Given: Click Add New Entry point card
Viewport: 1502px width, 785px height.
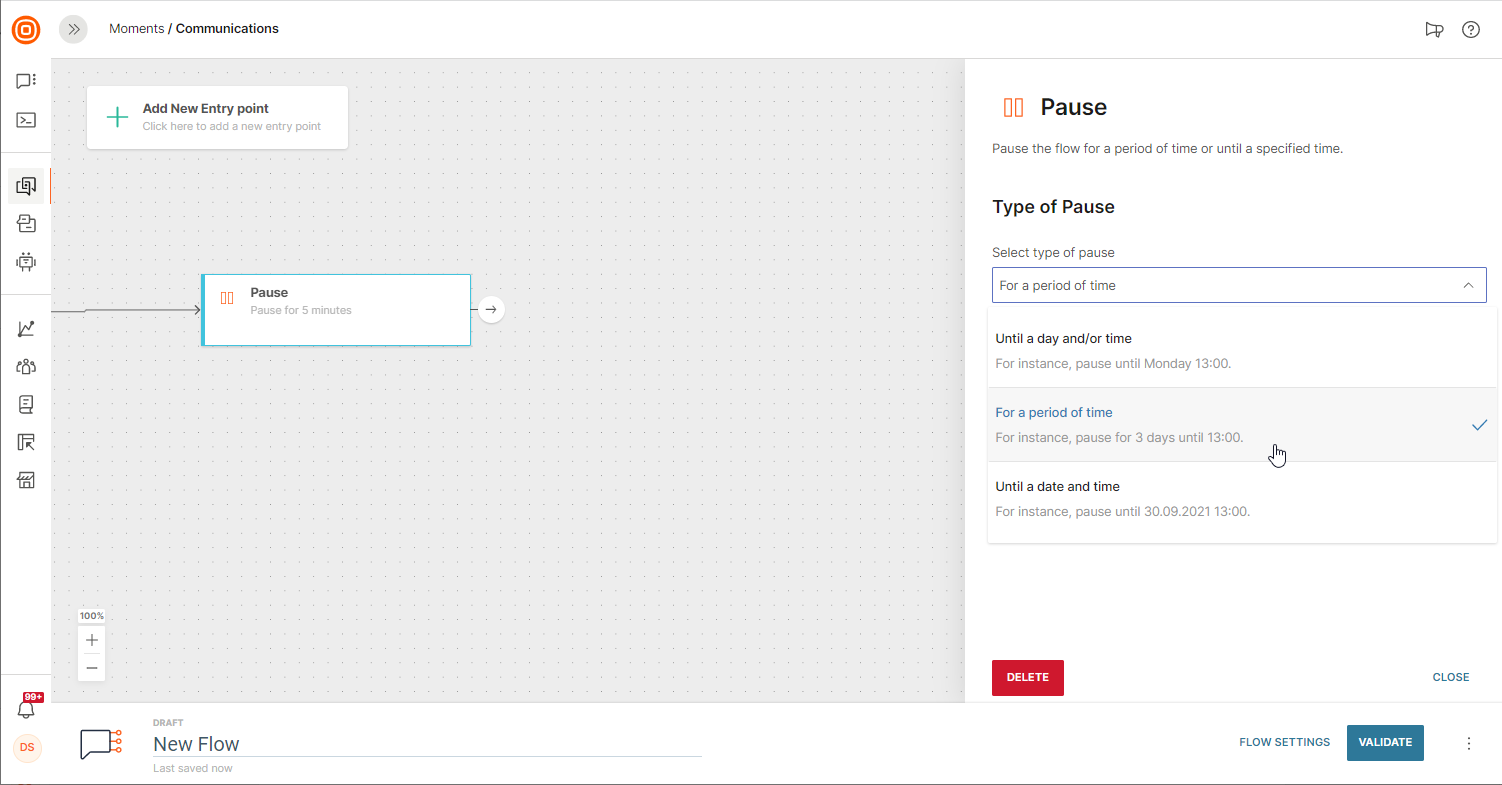Looking at the screenshot, I should click(217, 117).
